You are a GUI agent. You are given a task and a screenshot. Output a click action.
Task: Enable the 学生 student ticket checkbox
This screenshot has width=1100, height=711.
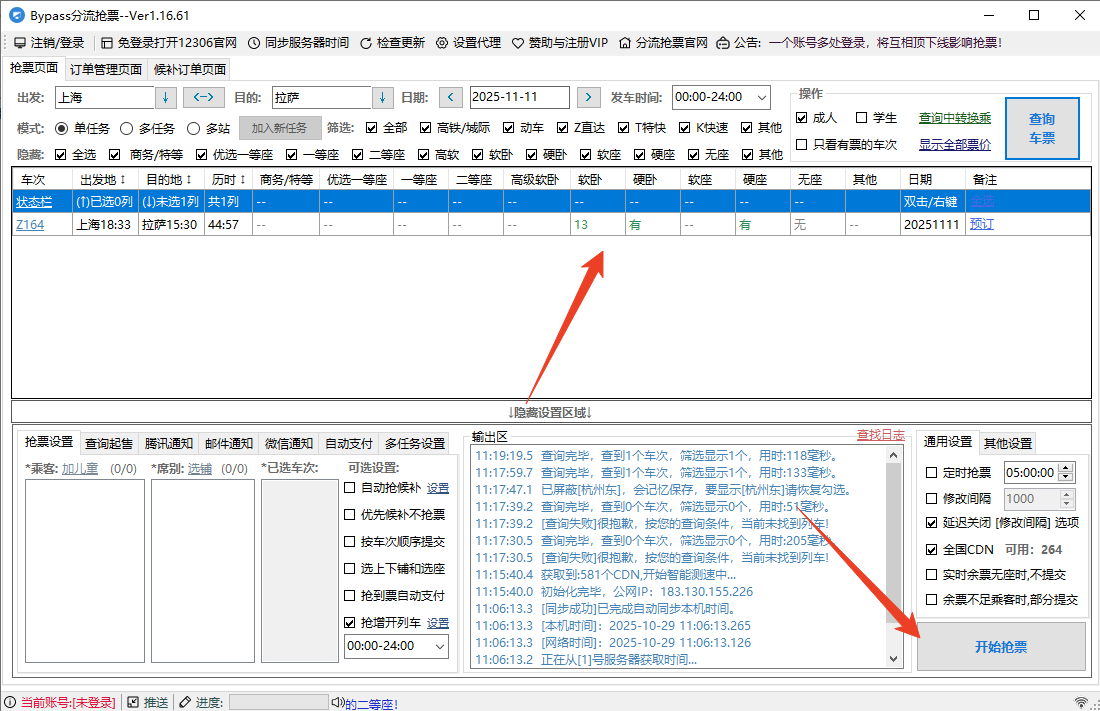click(862, 118)
